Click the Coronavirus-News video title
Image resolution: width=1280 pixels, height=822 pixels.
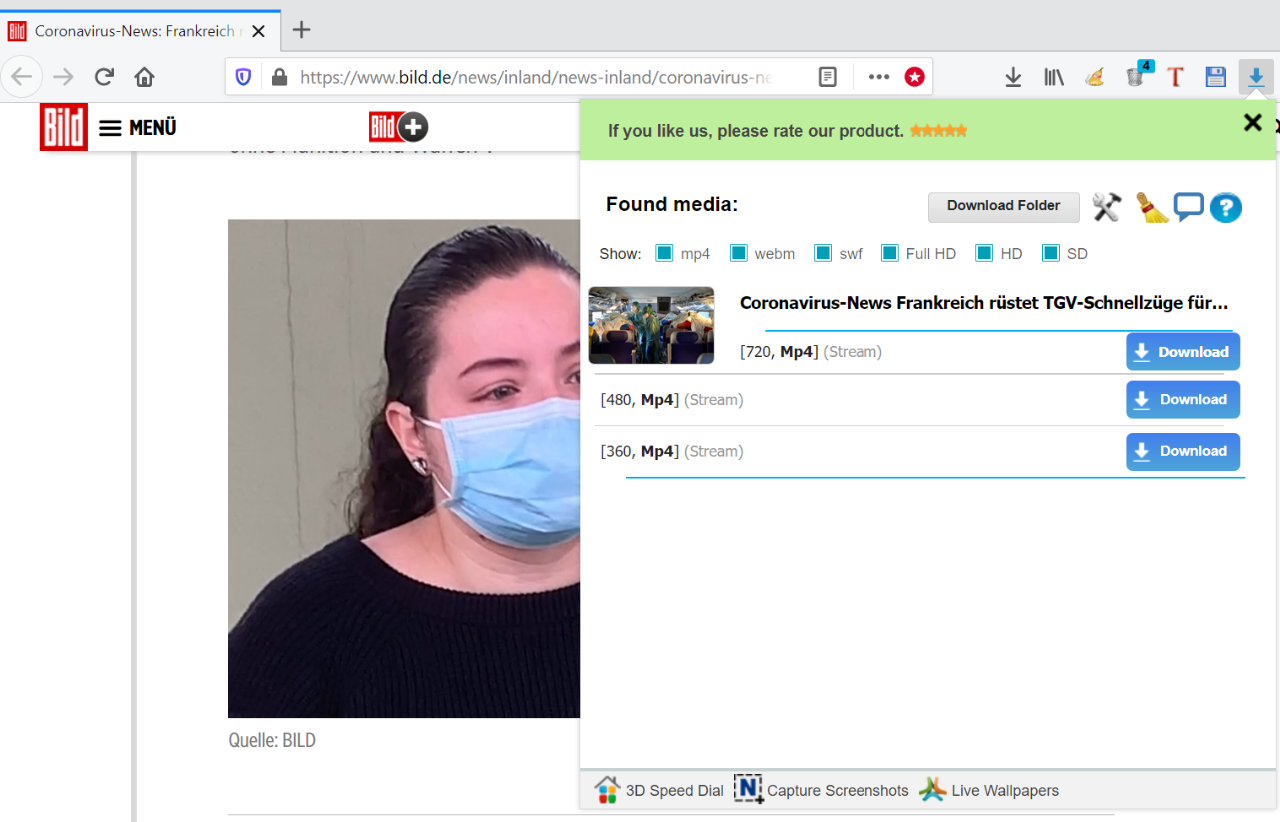984,303
